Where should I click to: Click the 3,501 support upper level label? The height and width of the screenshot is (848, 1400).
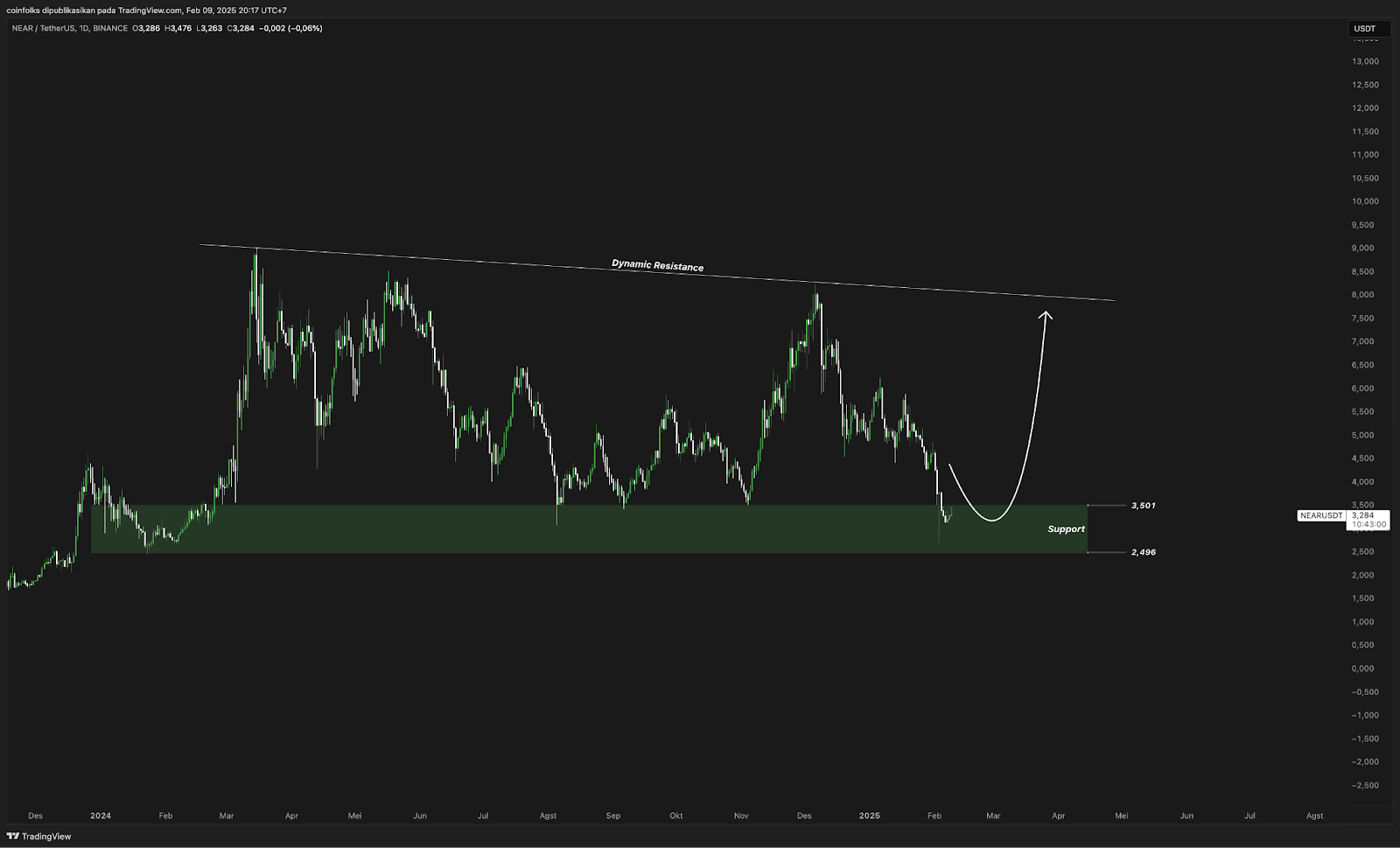(x=1143, y=506)
